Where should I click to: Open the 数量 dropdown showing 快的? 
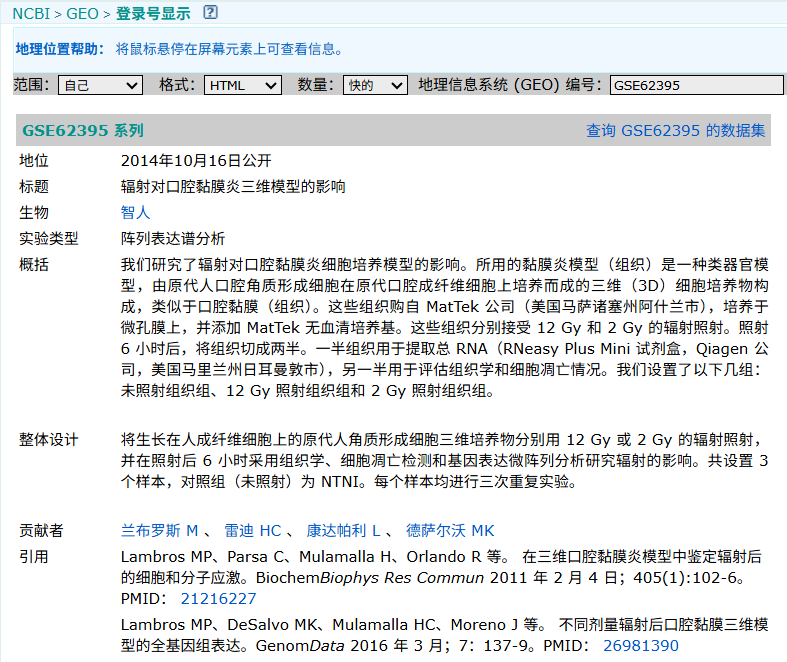pyautogui.click(x=375, y=85)
